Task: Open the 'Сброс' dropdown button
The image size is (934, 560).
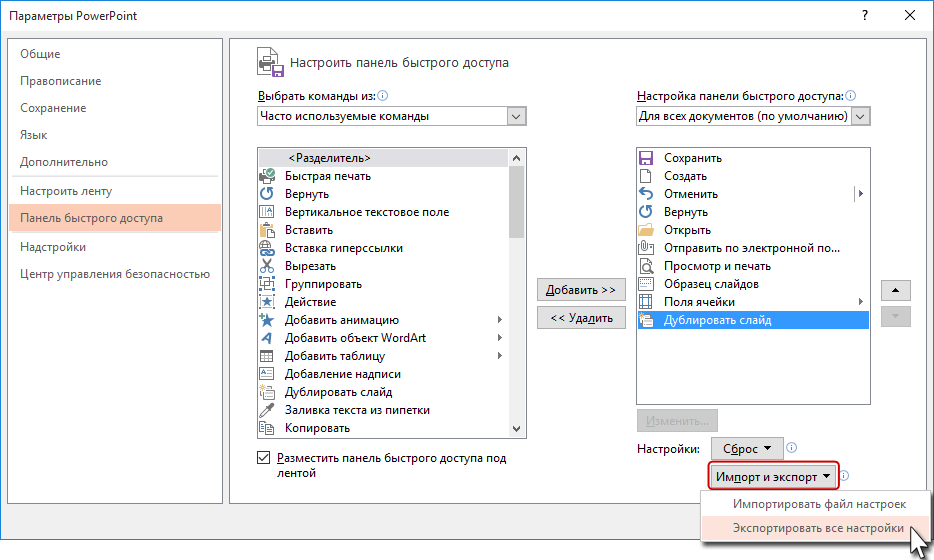Action: point(747,449)
